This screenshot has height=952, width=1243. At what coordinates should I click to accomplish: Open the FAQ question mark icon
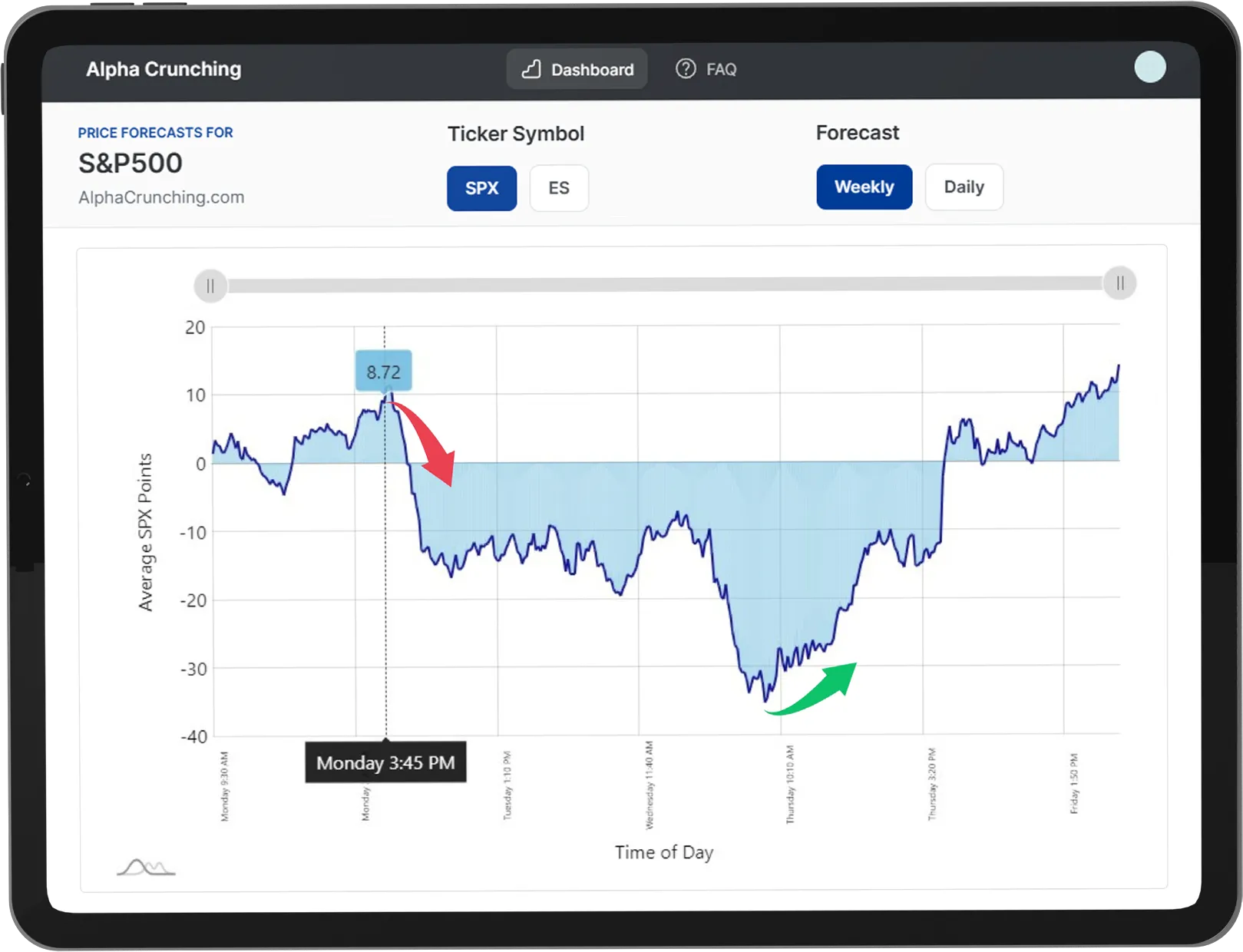point(686,69)
